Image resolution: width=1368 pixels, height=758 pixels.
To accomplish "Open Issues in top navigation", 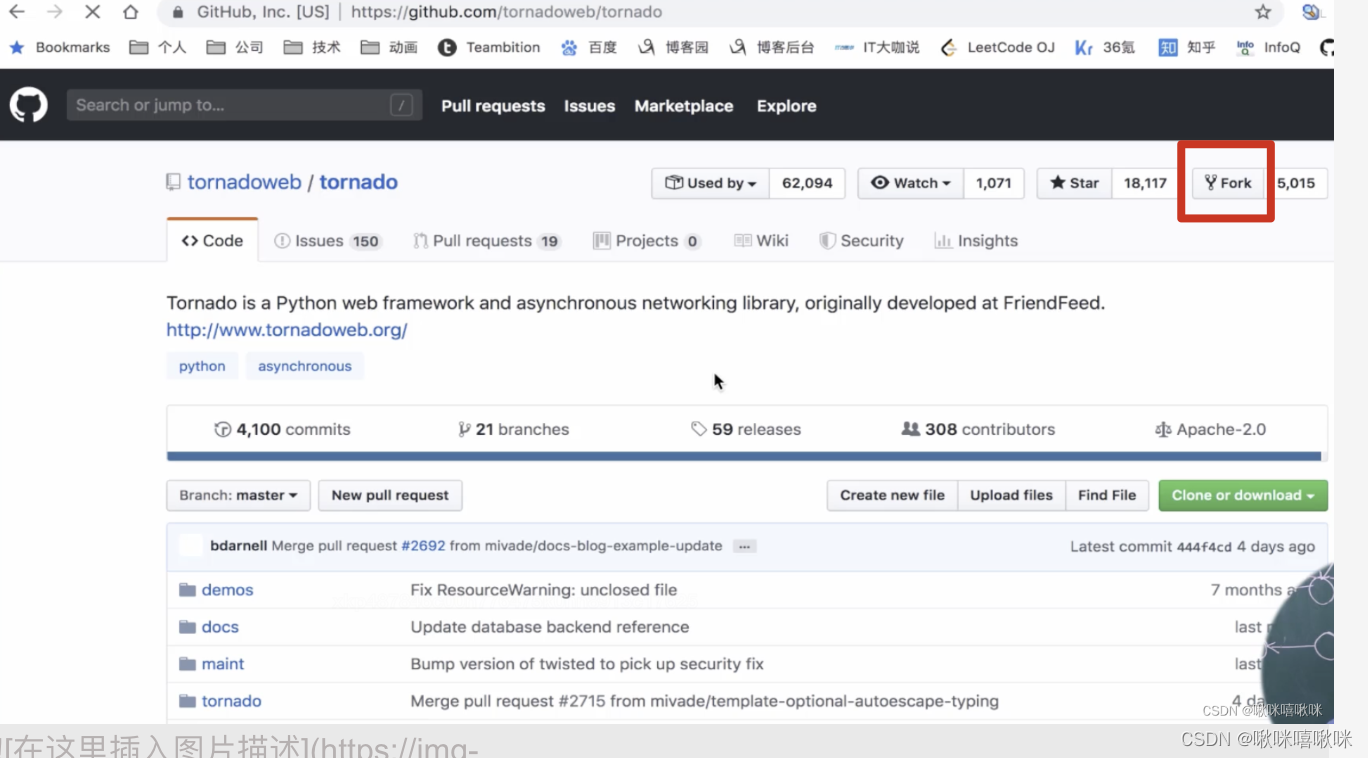I will (589, 106).
